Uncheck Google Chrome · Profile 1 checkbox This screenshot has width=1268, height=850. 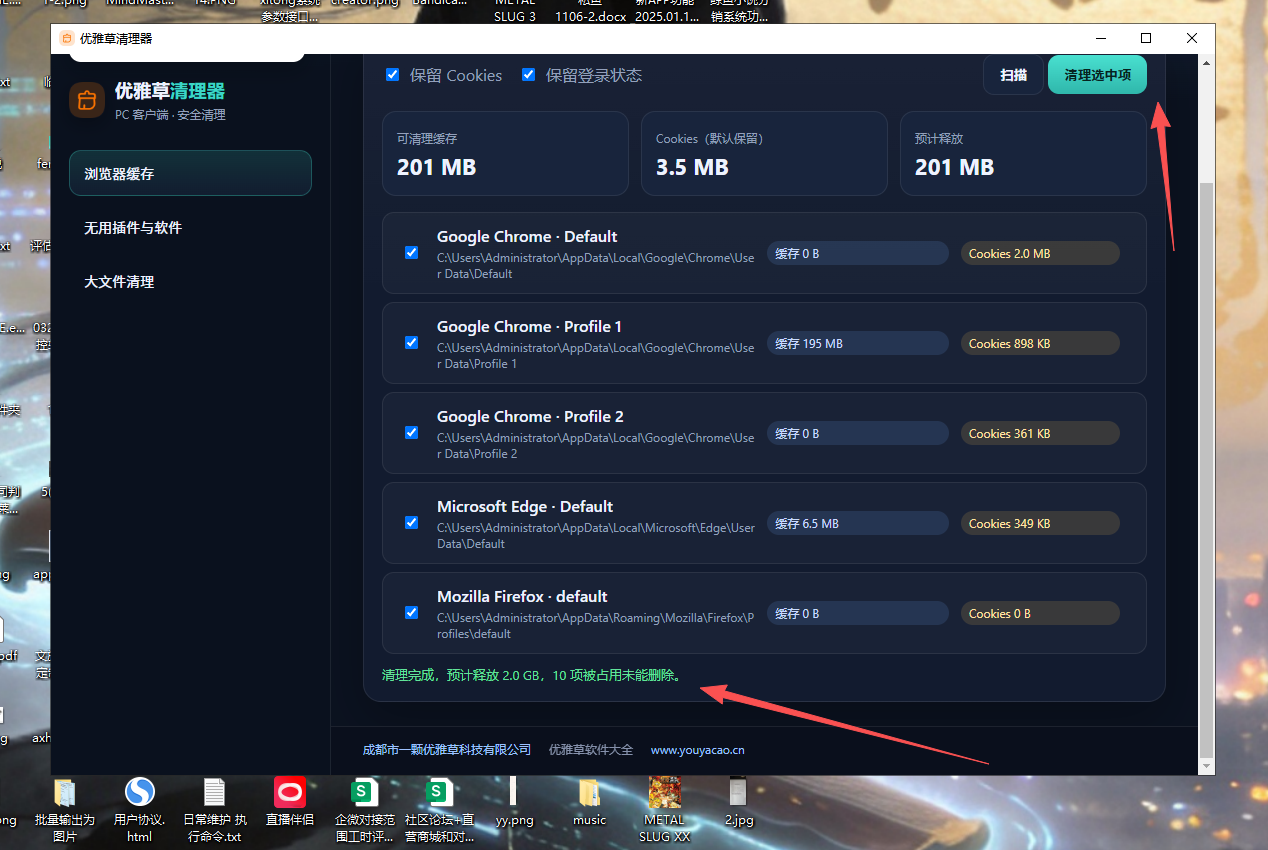pyautogui.click(x=411, y=343)
